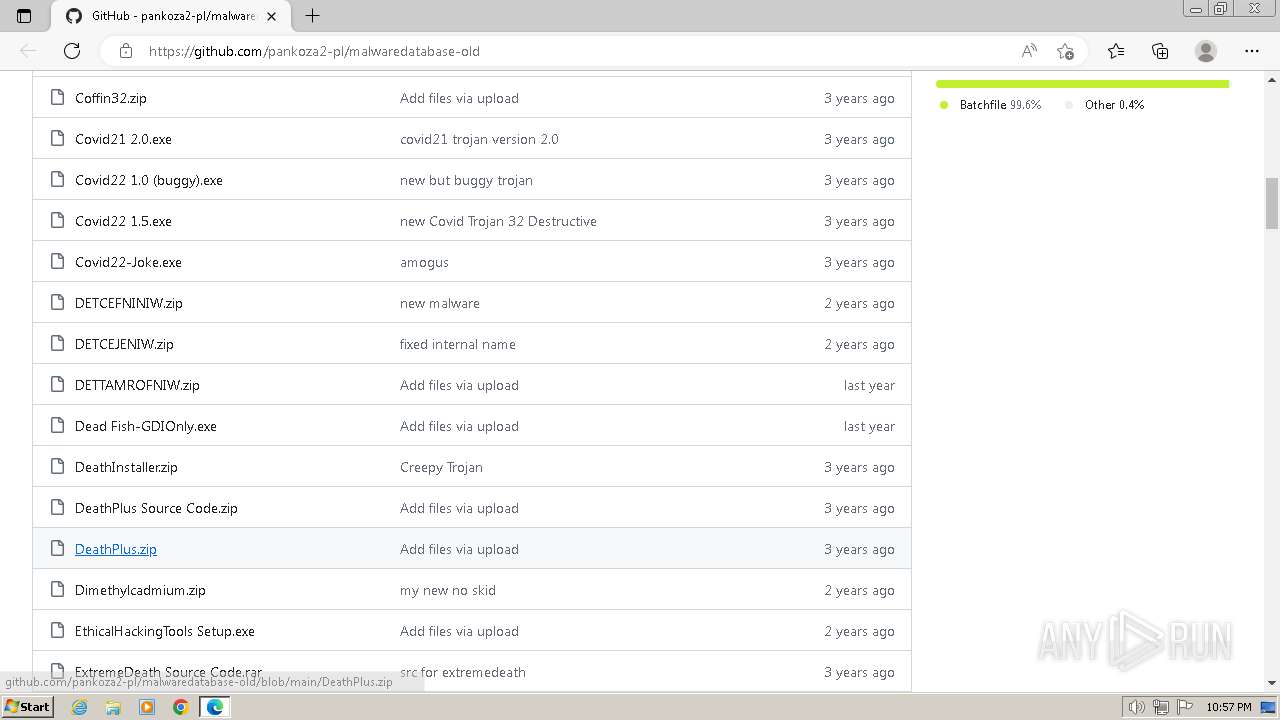Viewport: 1280px width, 720px height.
Task: Open the Covid22 1.5.exe file
Action: click(123, 221)
